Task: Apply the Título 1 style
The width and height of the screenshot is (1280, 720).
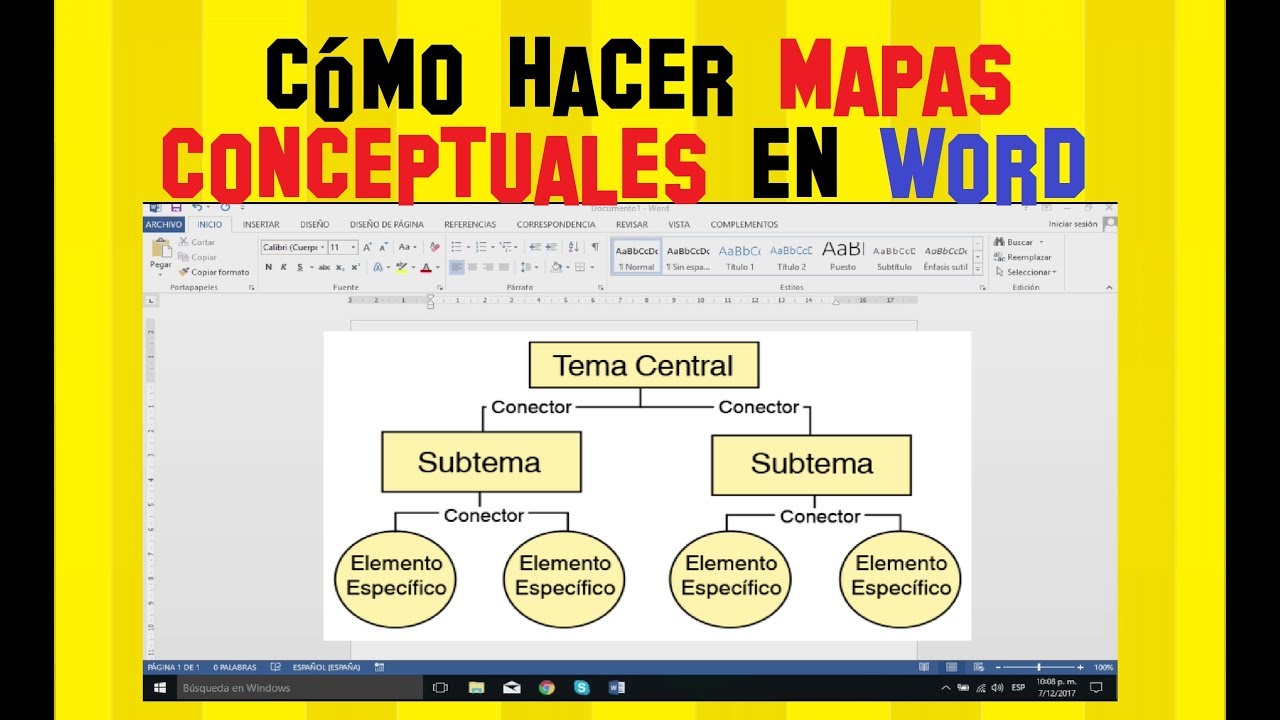Action: [740, 256]
